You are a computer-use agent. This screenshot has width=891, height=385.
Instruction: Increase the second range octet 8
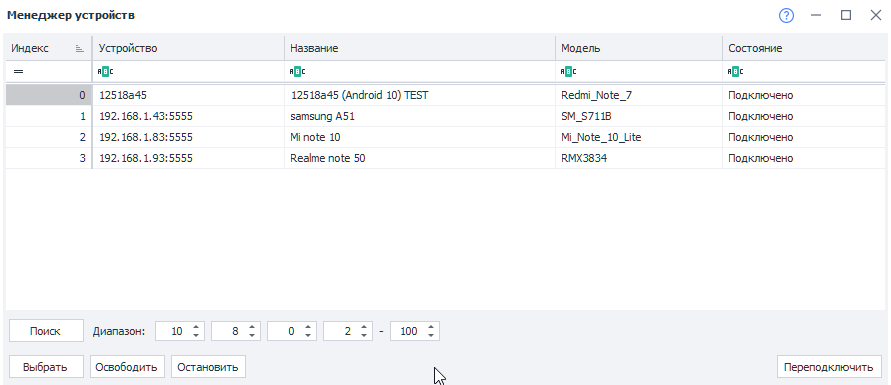click(252, 327)
